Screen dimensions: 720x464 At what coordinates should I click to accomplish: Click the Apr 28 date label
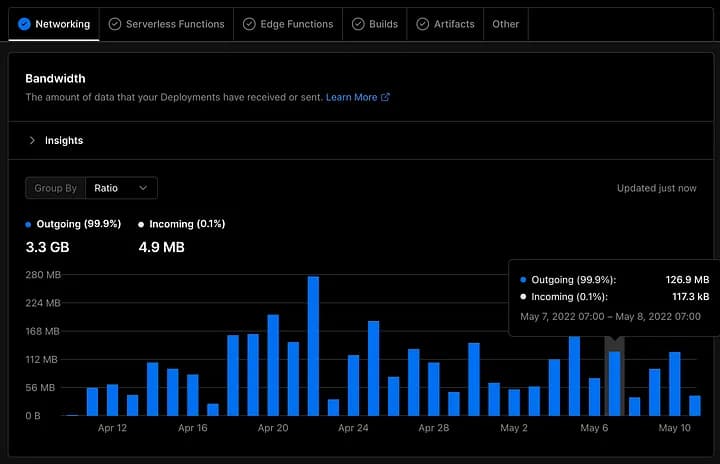(433, 428)
